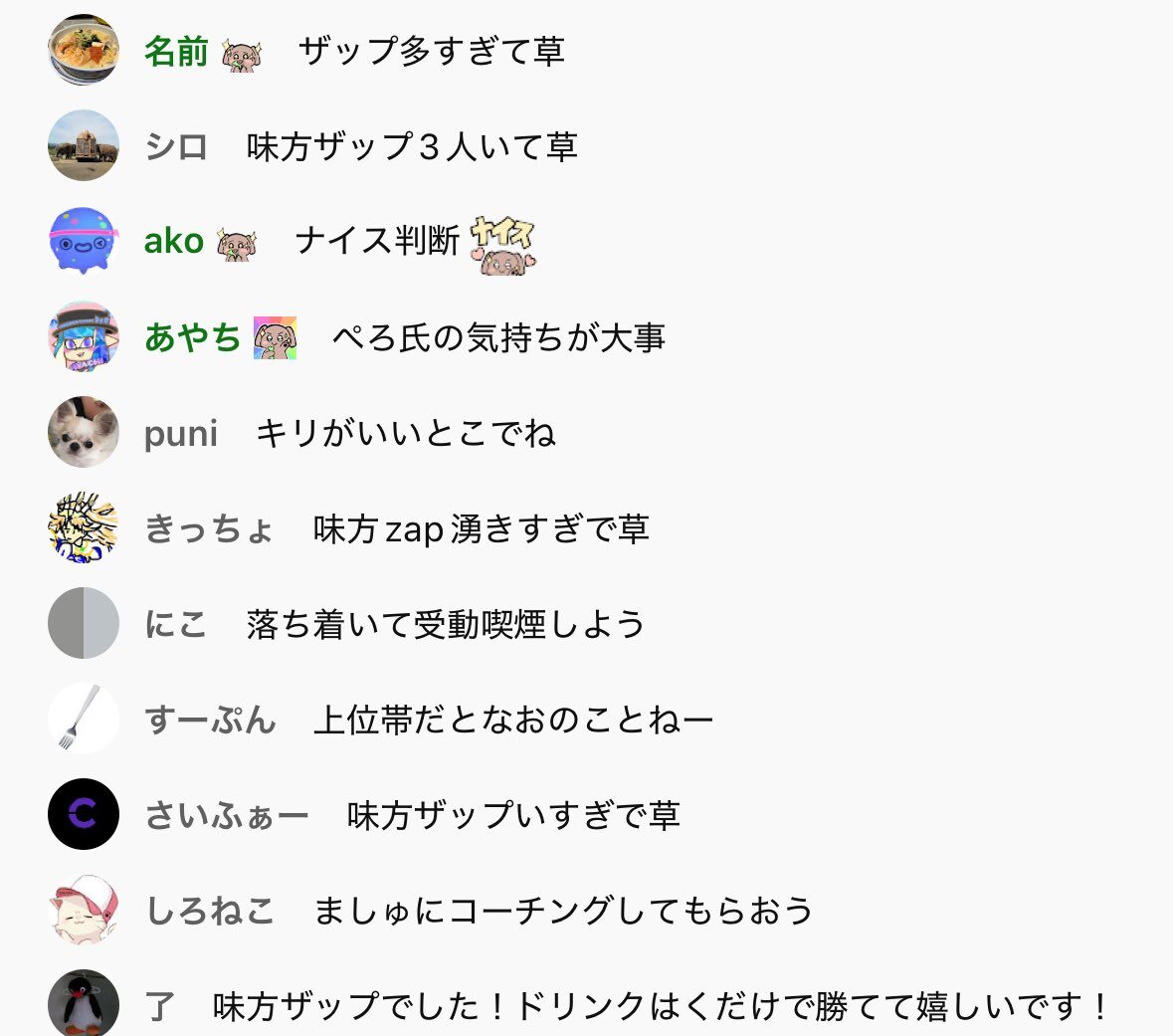
Task: Click the member badge next to ako
Action: [x=237, y=244]
